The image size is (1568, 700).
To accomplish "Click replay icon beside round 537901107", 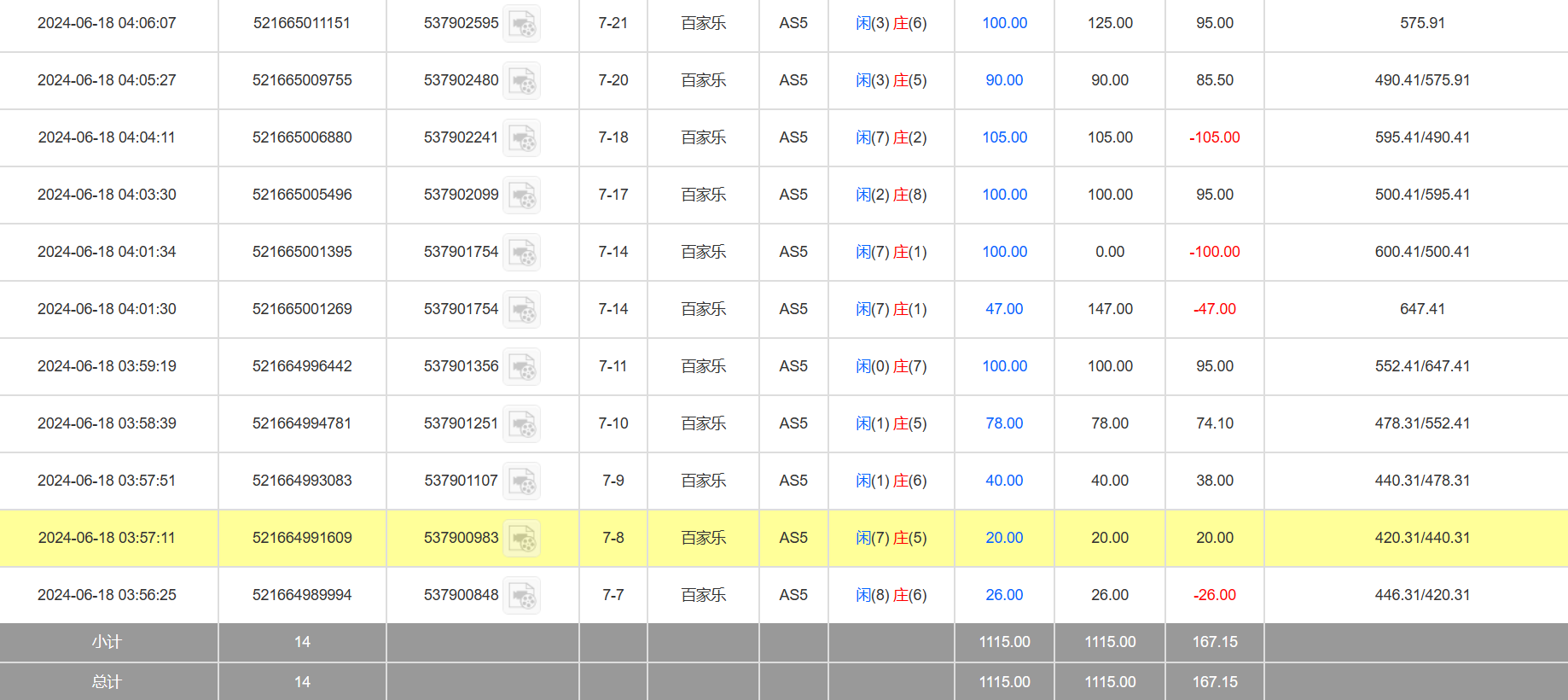I will pos(521,481).
